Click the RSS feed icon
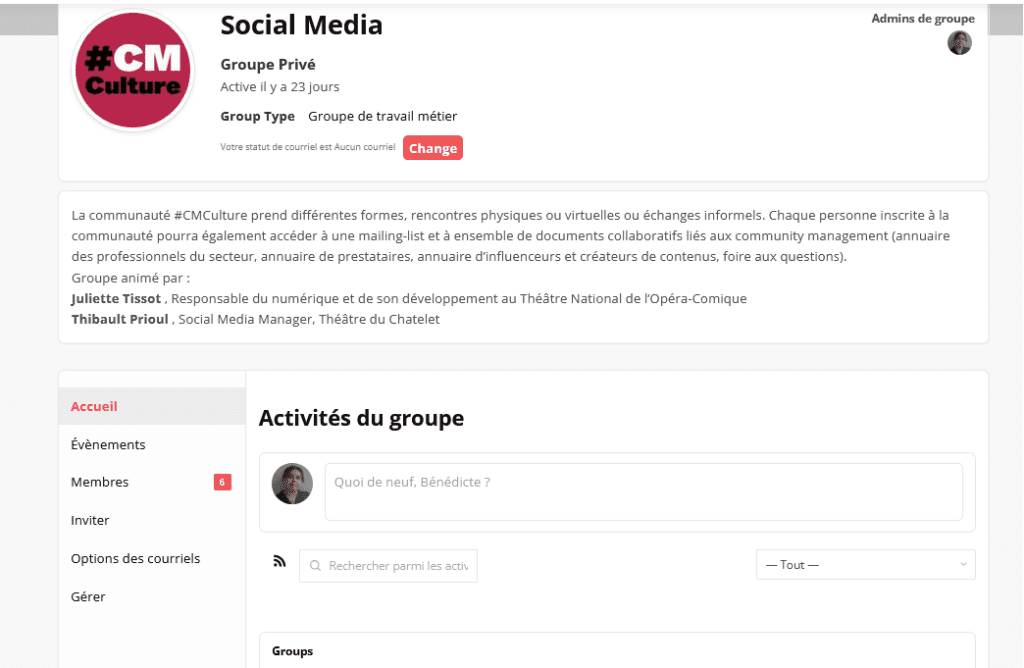Screen dimensions: 1024x668 [x=280, y=562]
